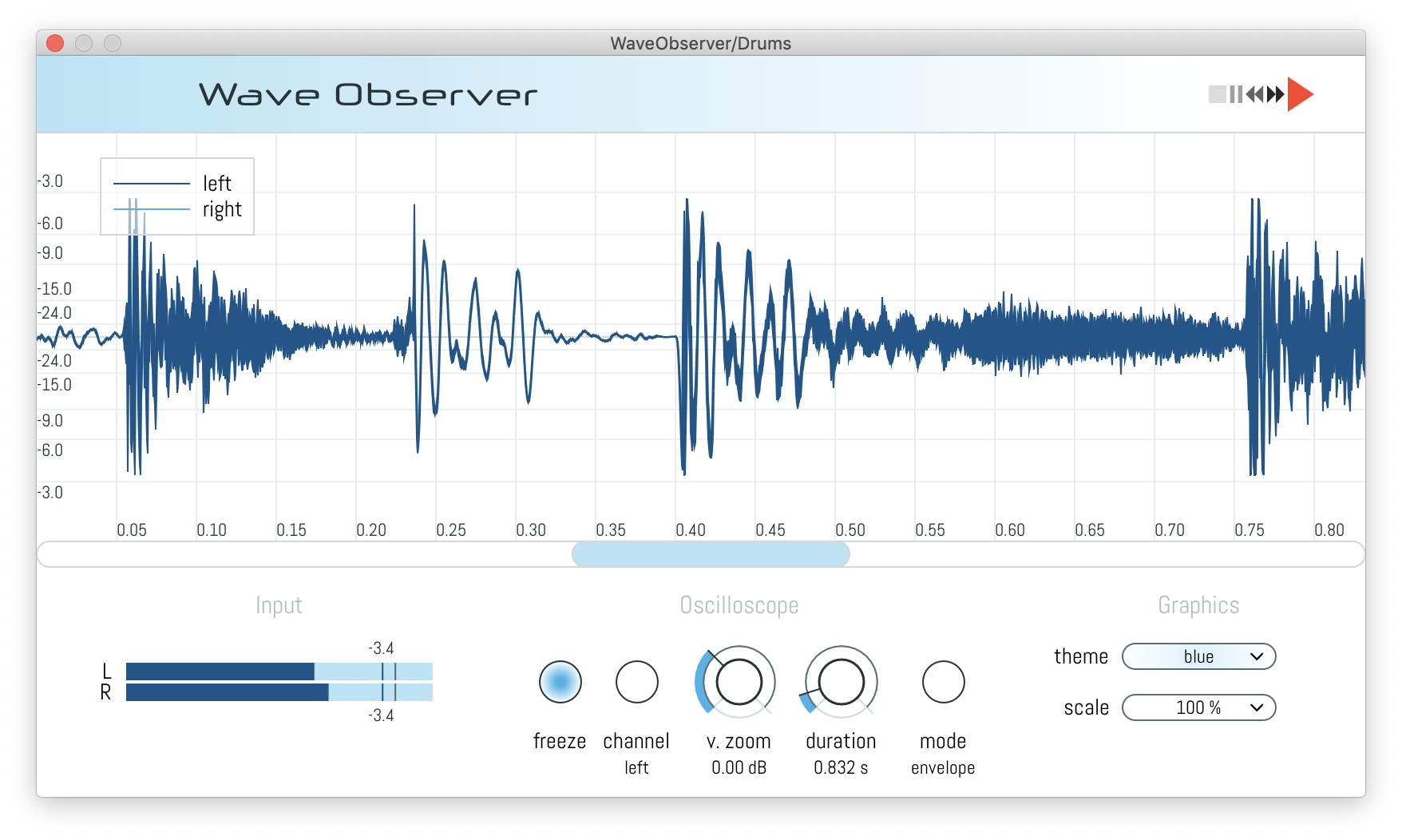Click the Wave Observer logo text
The height and width of the screenshot is (840, 1402).
click(369, 94)
